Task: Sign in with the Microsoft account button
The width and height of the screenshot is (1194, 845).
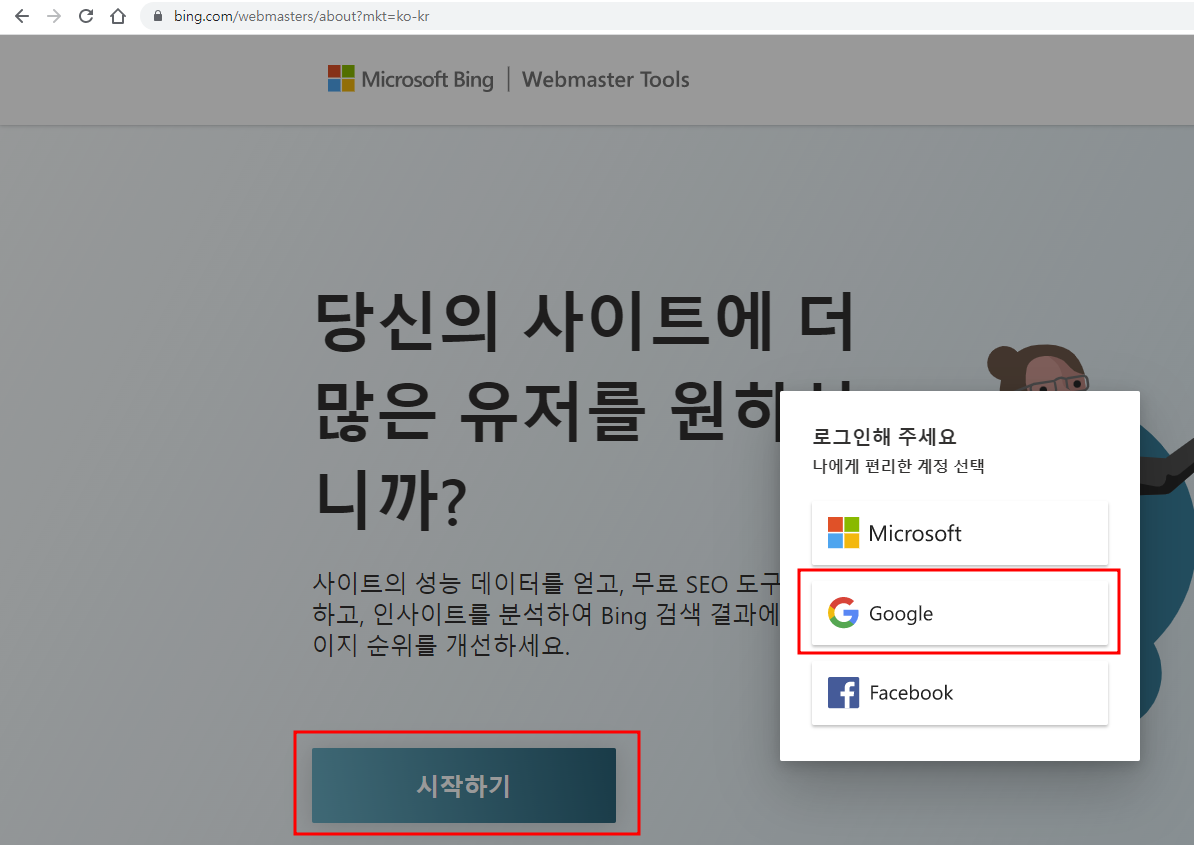Action: click(959, 533)
